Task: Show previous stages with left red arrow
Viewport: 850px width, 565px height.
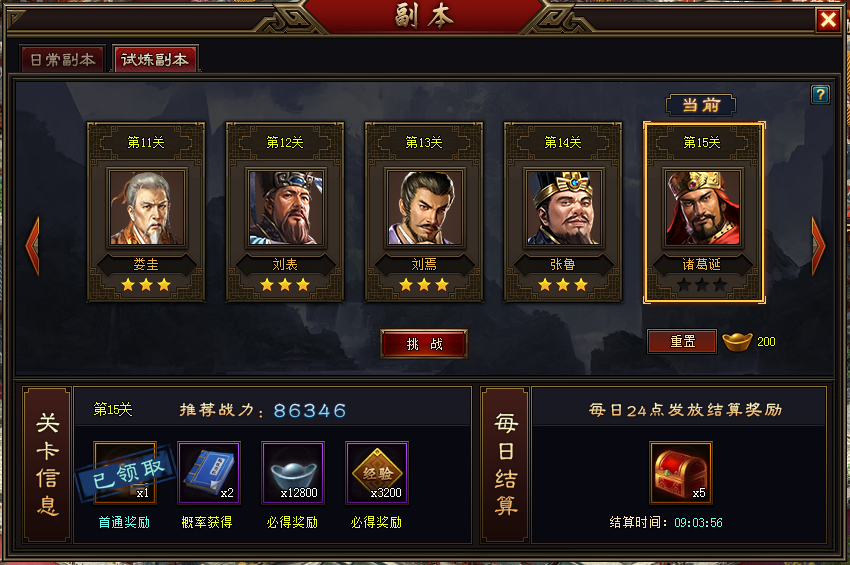Action: 33,246
